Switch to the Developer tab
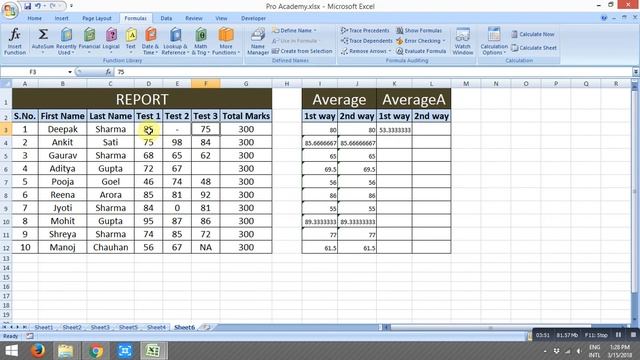The image size is (640, 360). click(253, 18)
